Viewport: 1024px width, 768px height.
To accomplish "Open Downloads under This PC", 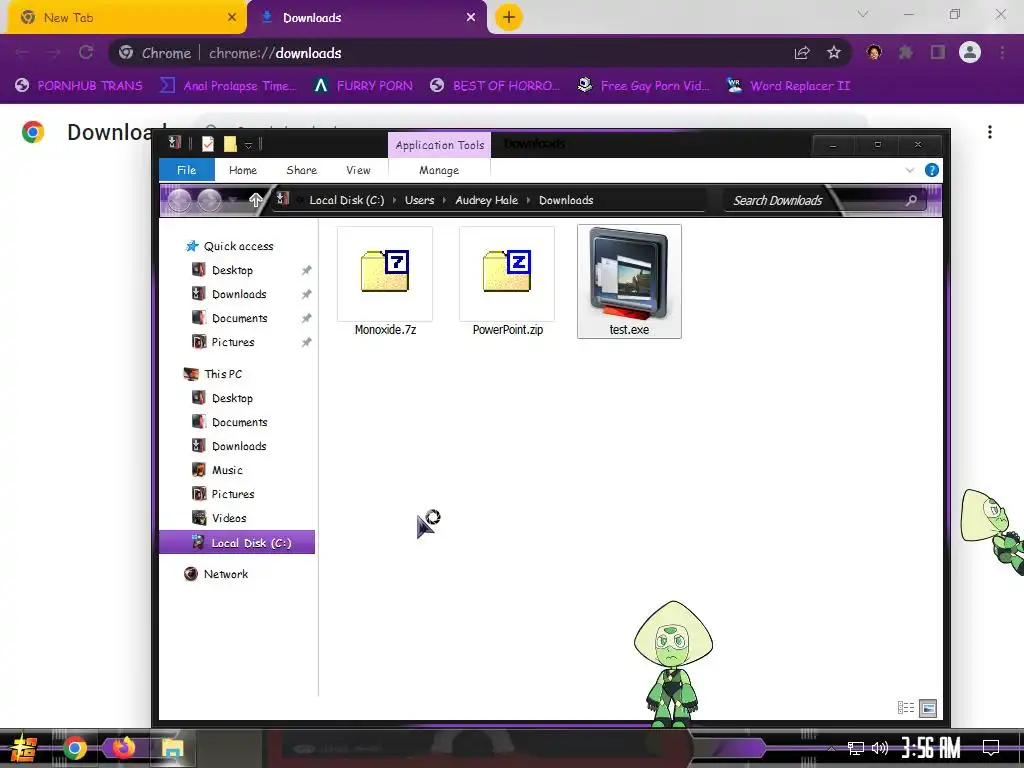I will [239, 446].
